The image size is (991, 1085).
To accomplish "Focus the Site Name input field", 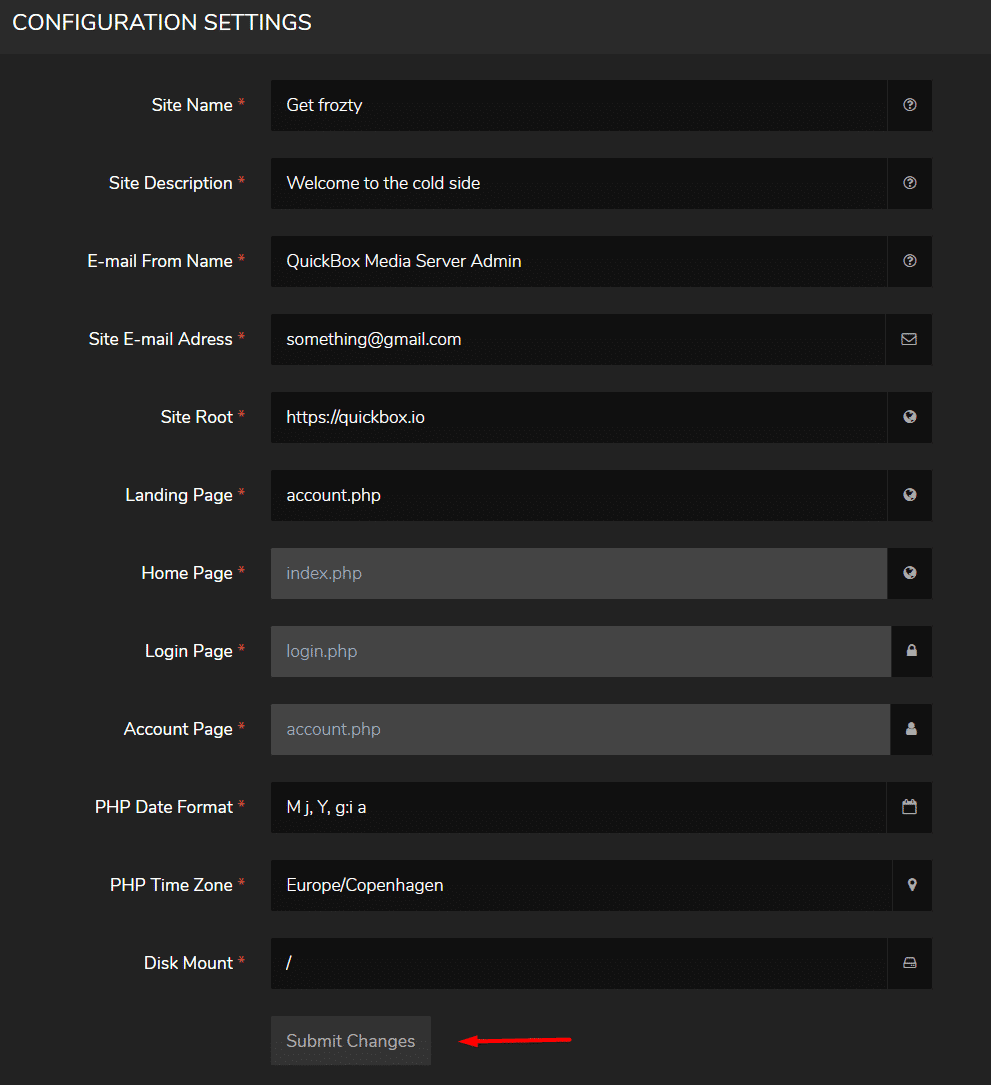I will click(579, 105).
